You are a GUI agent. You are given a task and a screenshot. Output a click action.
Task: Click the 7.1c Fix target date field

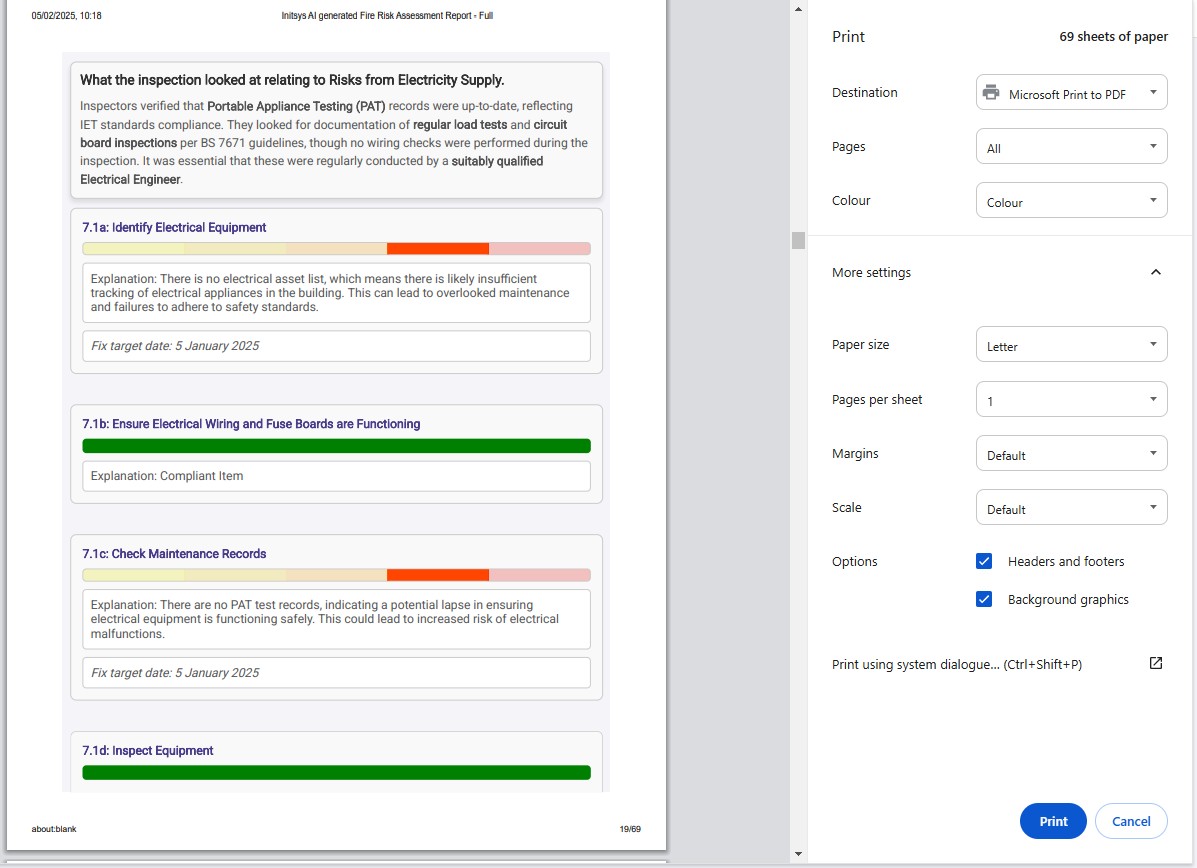pyautogui.click(x=336, y=673)
